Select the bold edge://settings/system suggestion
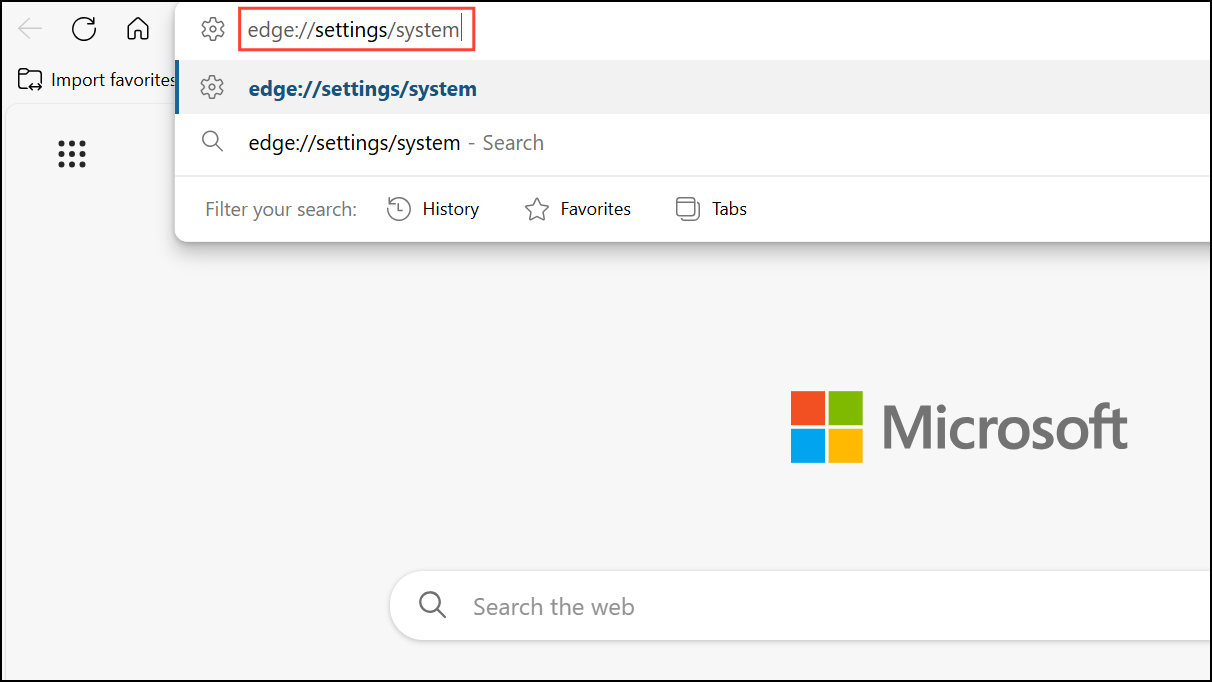This screenshot has width=1212, height=682. pyautogui.click(x=362, y=89)
